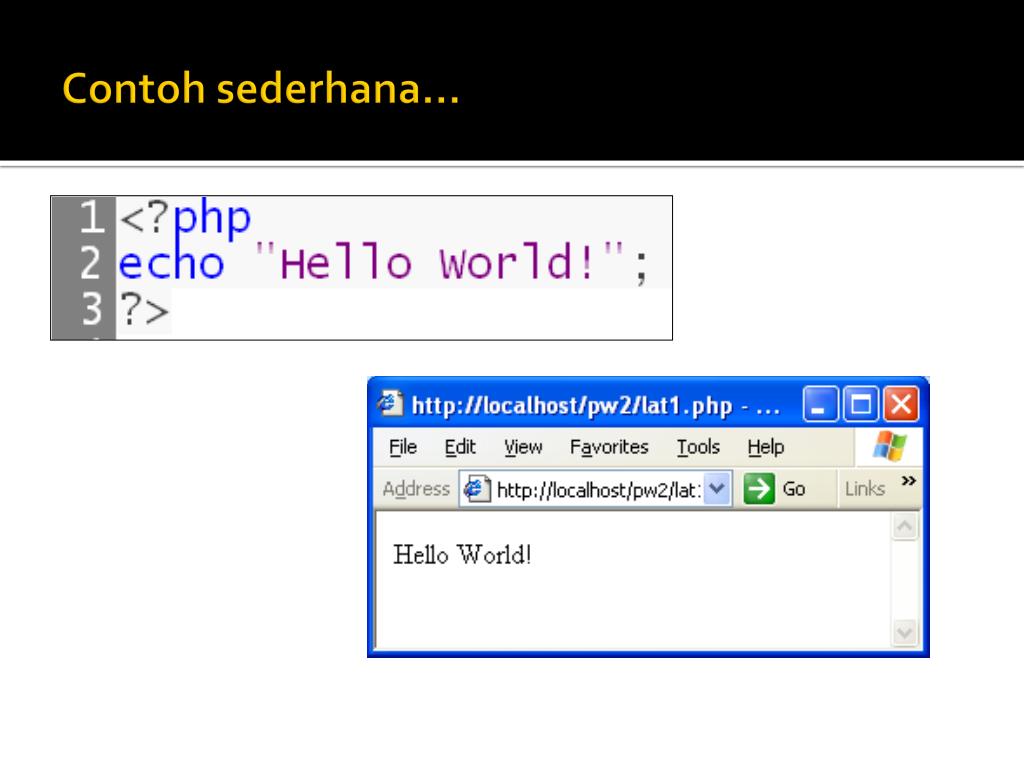Click the green Go arrow icon
Image resolution: width=1024 pixels, height=768 pixels.
(759, 488)
